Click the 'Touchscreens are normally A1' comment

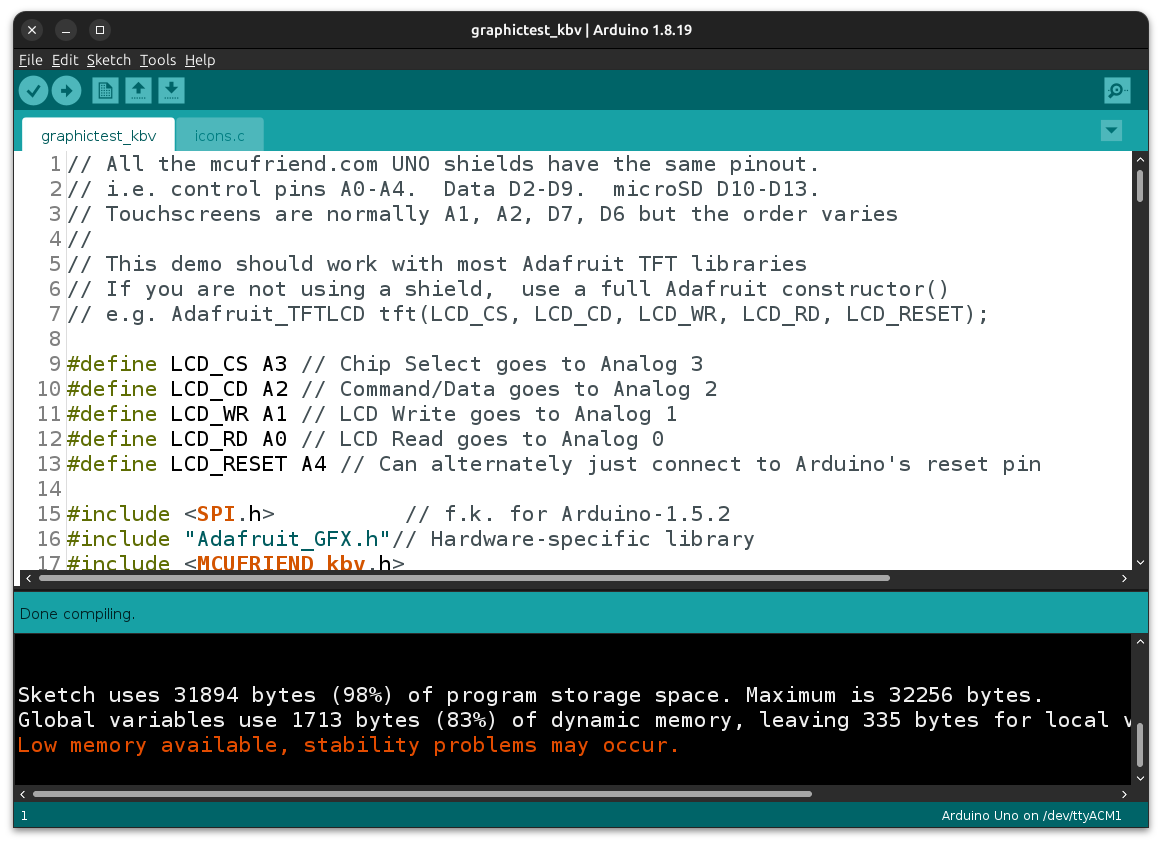(x=482, y=213)
